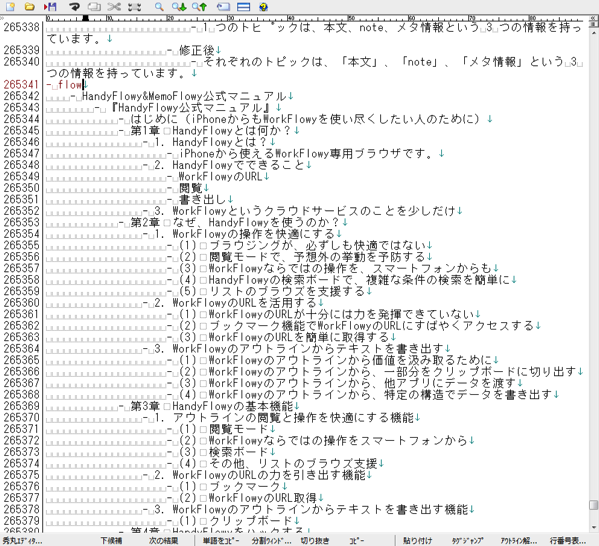Click line '(3) 検索ボード' on row 265373

pos(223,451)
